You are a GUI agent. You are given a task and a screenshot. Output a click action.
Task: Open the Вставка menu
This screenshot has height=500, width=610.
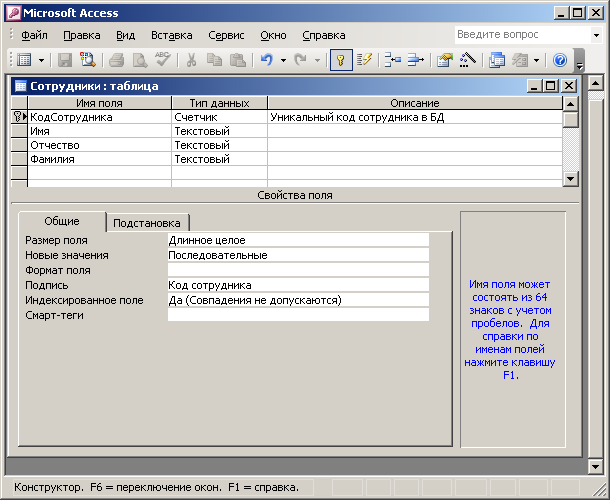(172, 35)
